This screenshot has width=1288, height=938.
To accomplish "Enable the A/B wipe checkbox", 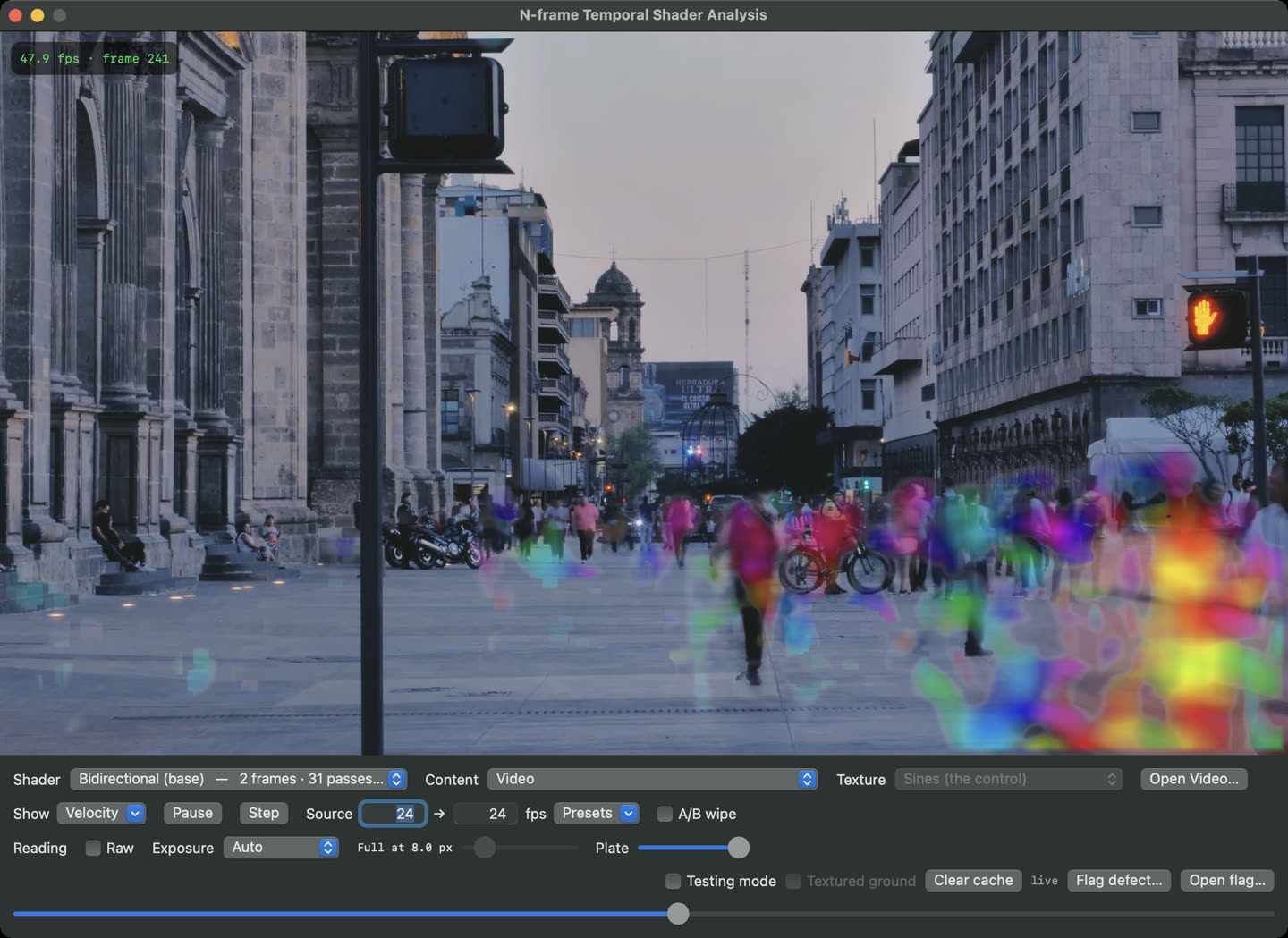I will (665, 814).
